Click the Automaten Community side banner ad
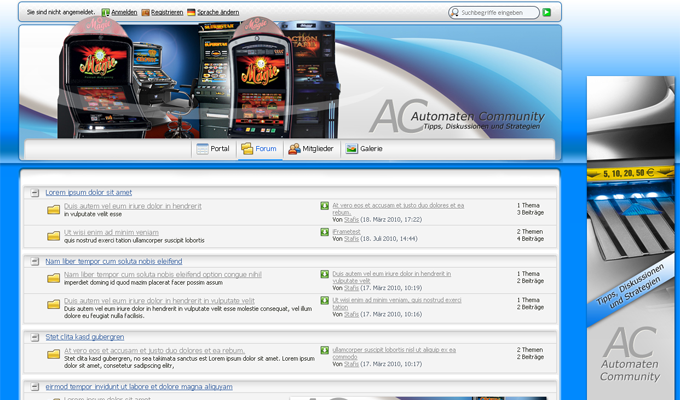Image resolution: width=680 pixels, height=400 pixels. click(x=631, y=238)
